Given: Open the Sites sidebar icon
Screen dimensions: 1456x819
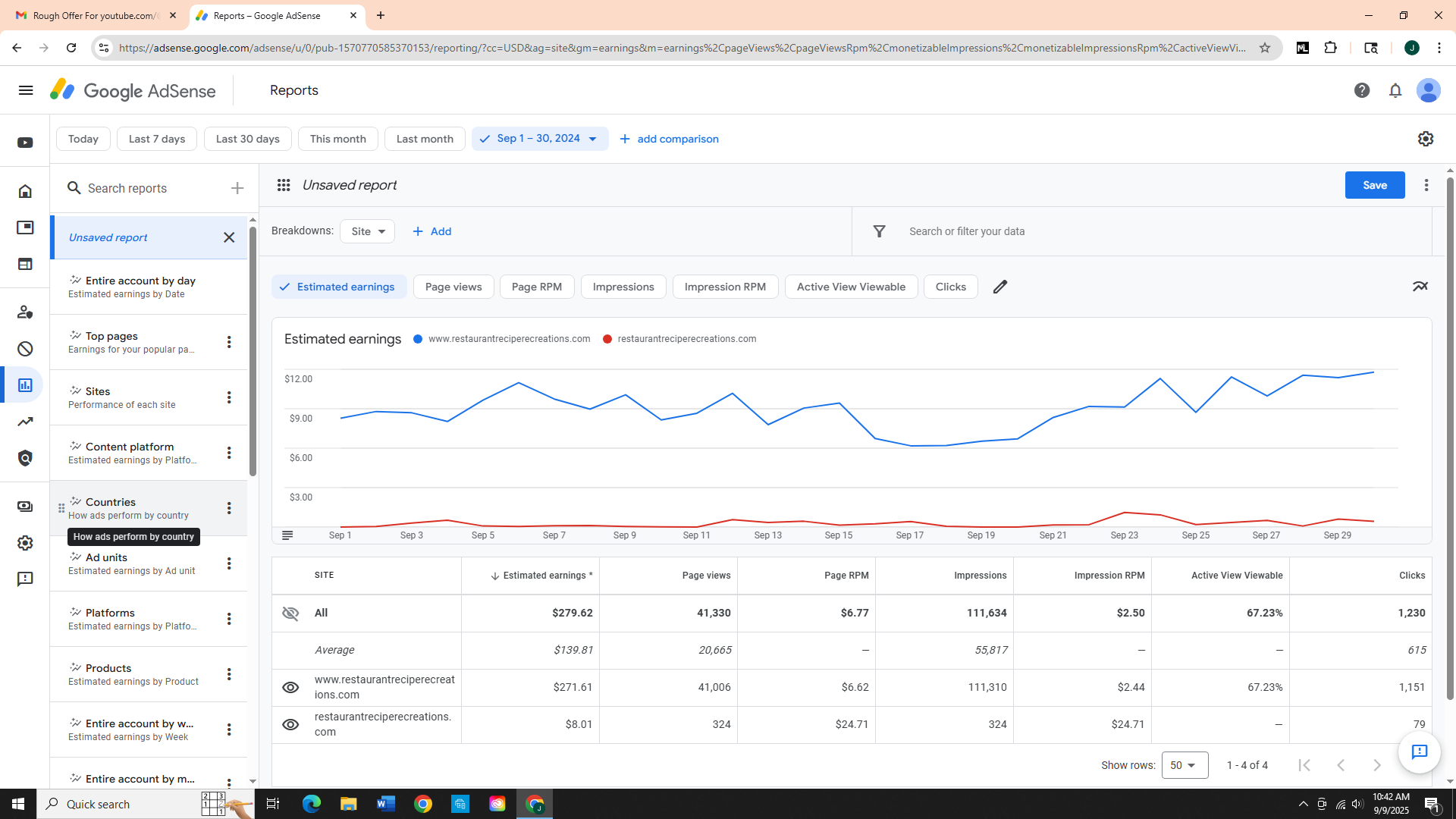Looking at the screenshot, I should (x=25, y=264).
